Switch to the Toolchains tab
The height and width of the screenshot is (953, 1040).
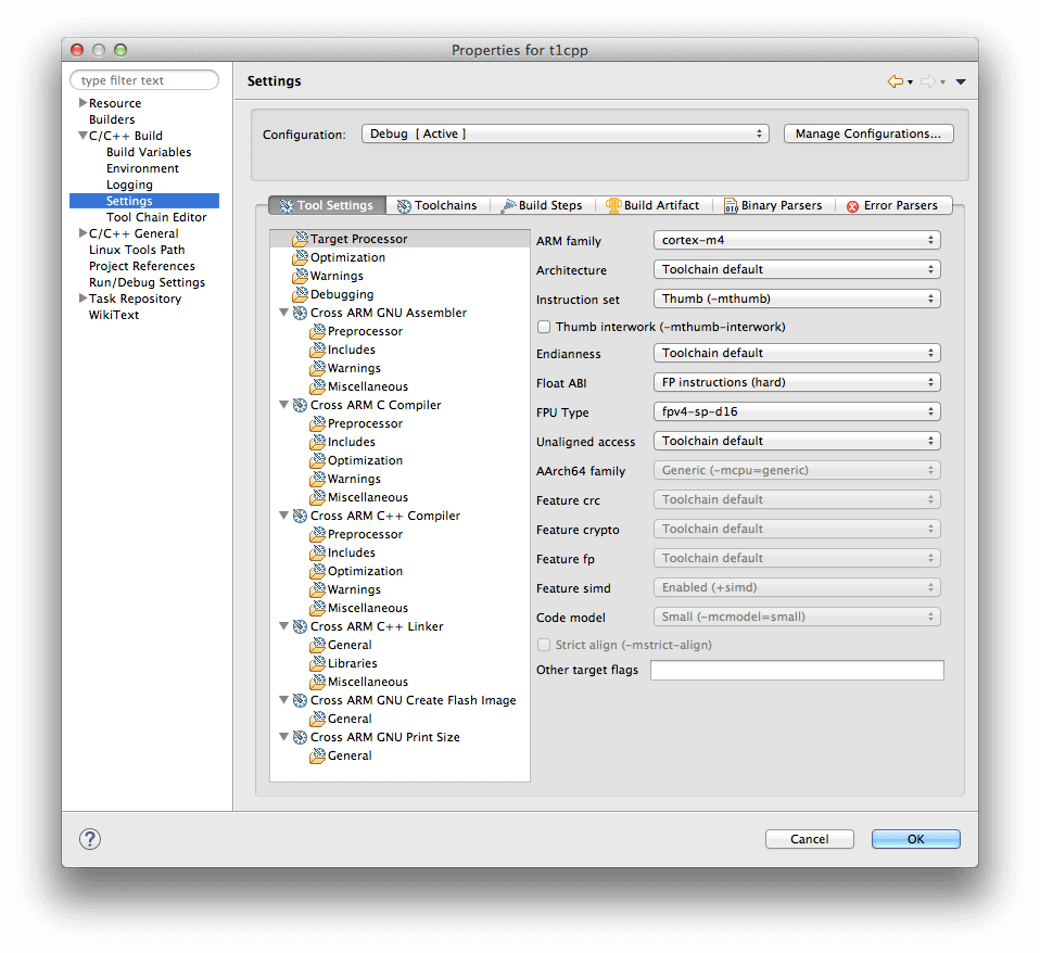pyautogui.click(x=436, y=205)
